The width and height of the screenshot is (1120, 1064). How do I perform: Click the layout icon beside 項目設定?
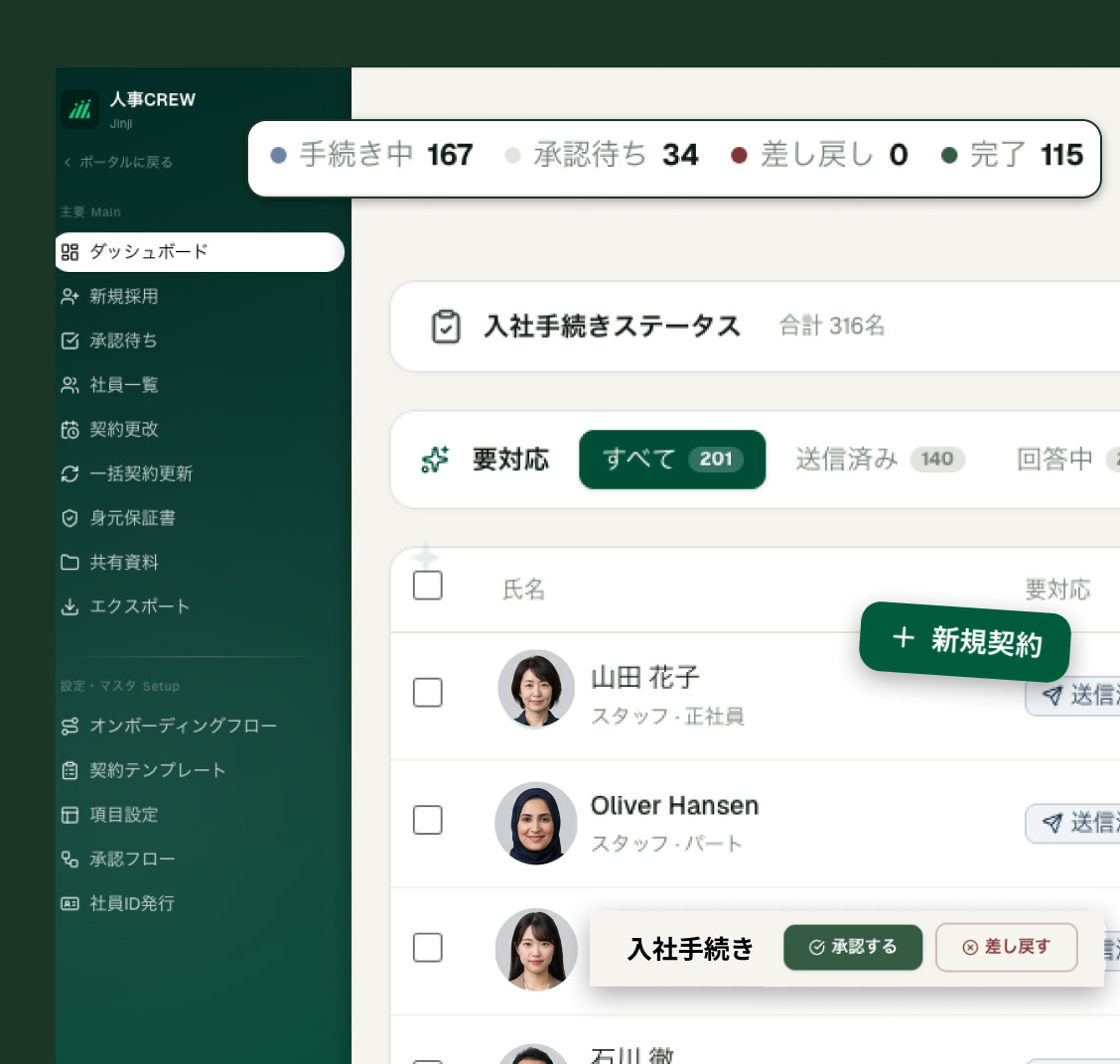(70, 814)
